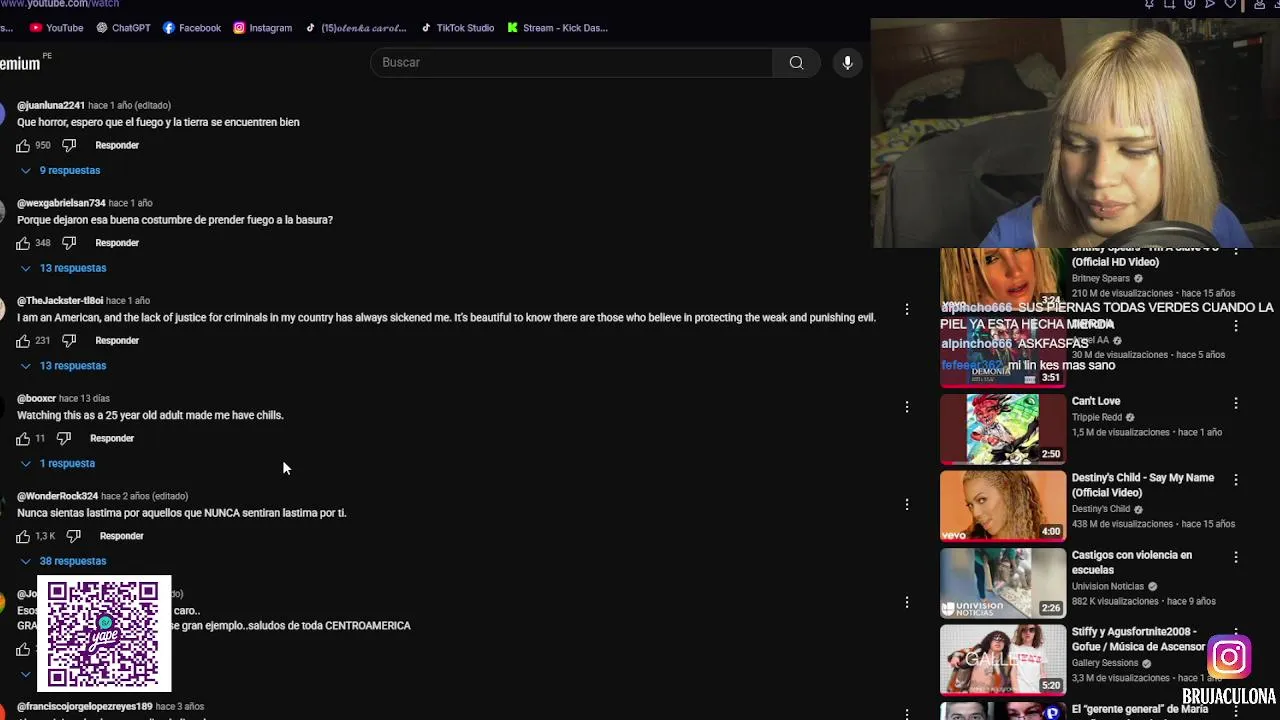Open Destiny's Child Say My Name thumbnail

click(x=1003, y=506)
